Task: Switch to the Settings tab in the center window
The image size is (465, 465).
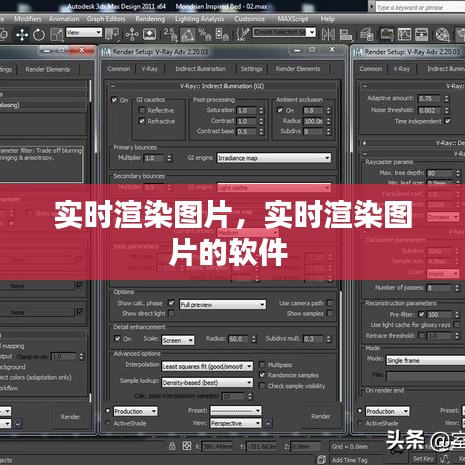Action: click(x=251, y=69)
